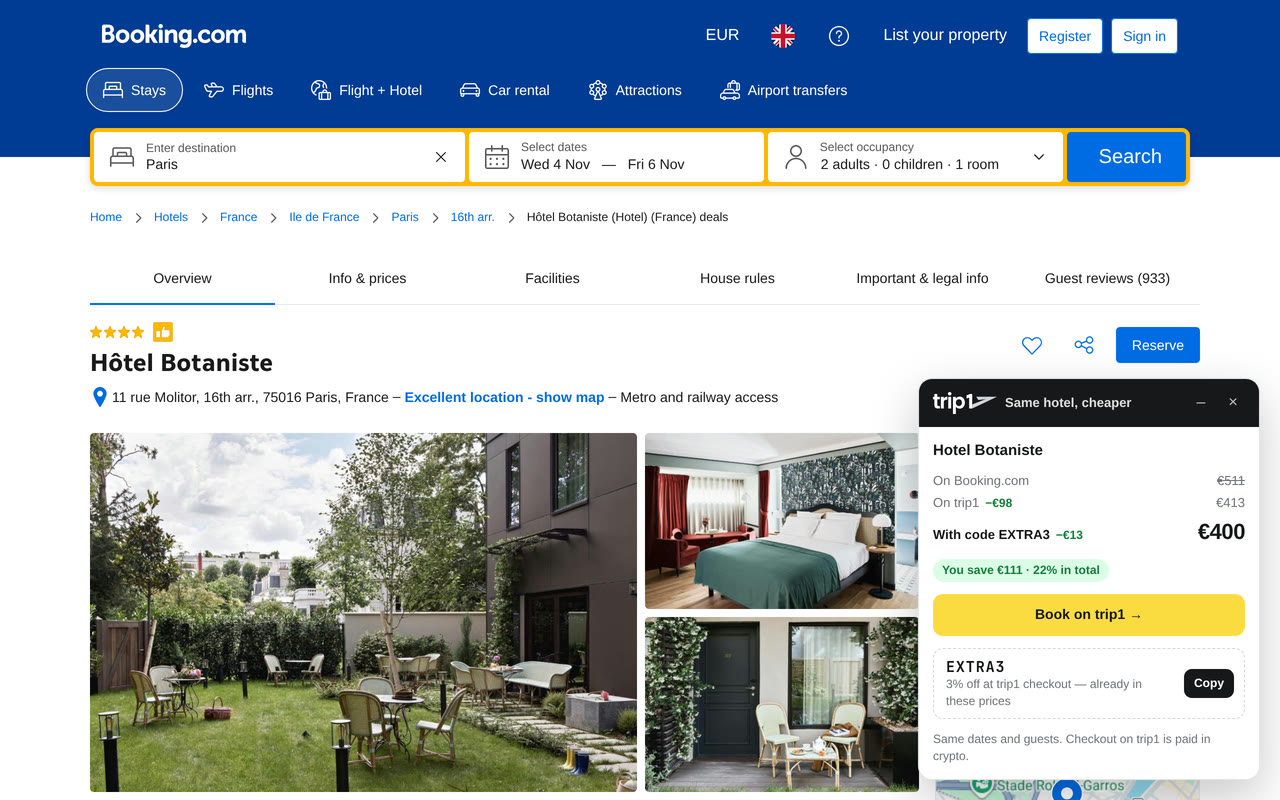Click the Register button
The height and width of the screenshot is (800, 1280).
coord(1065,36)
